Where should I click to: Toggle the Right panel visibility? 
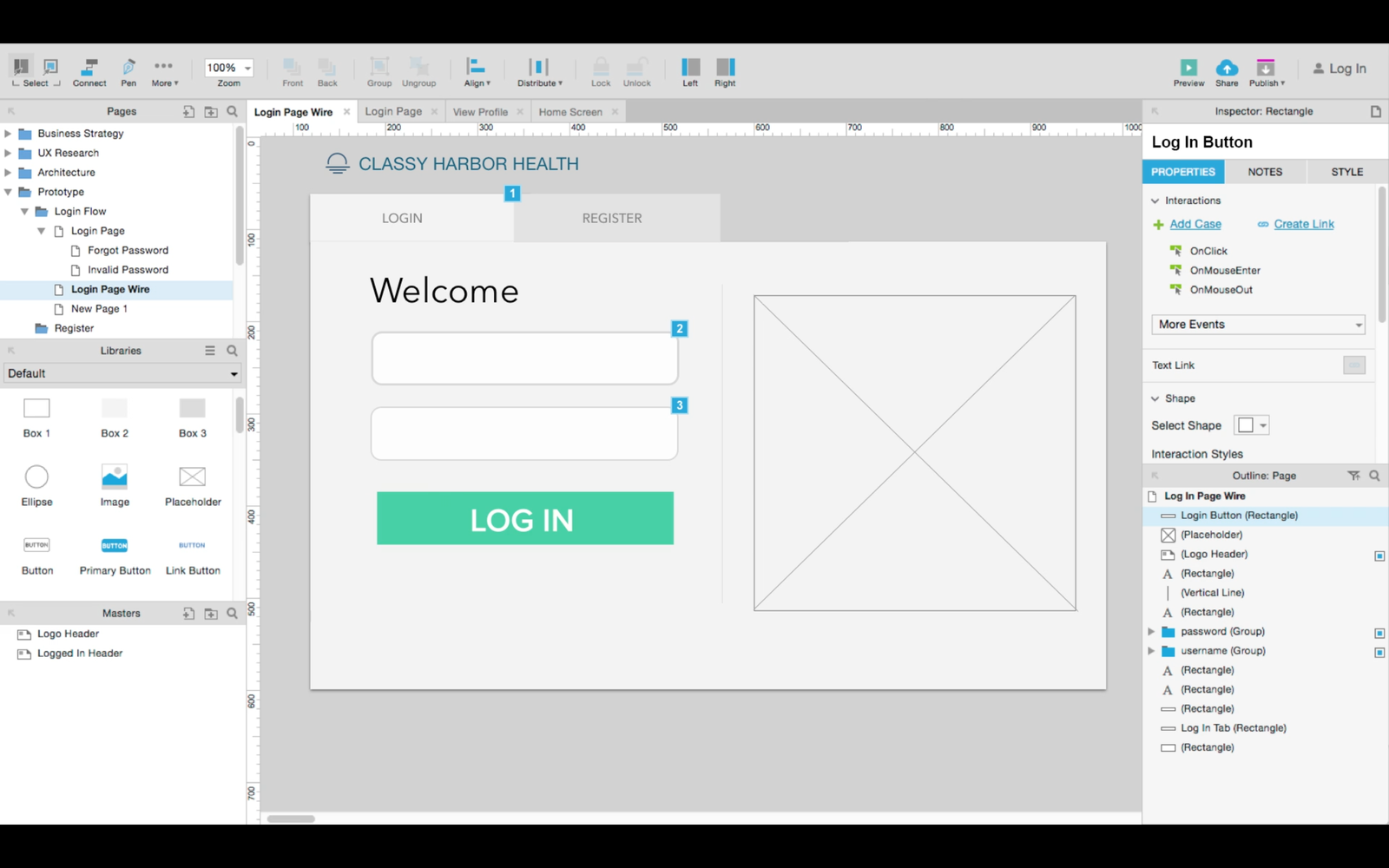pos(725,68)
